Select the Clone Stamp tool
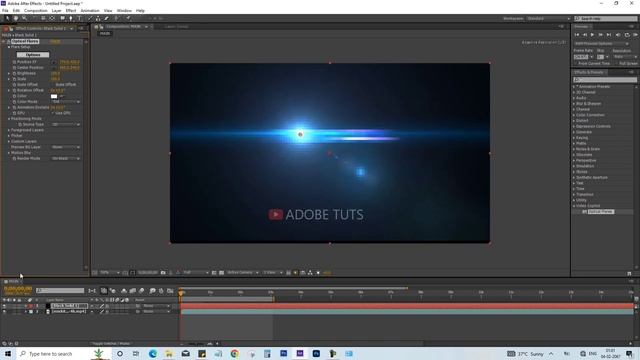This screenshot has width=640, height=360. click(x=98, y=18)
